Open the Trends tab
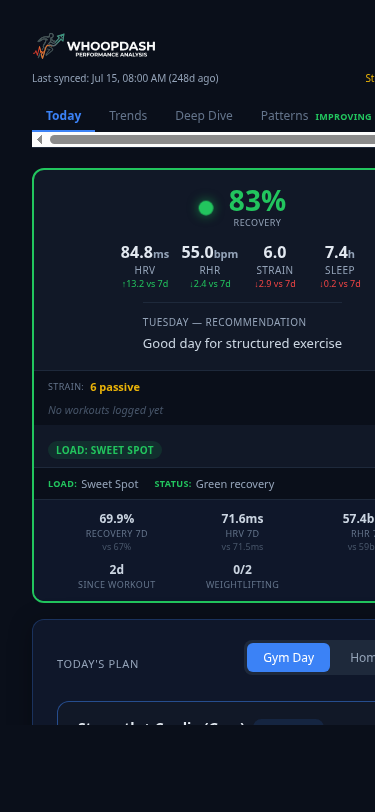This screenshot has height=812, width=375. pyautogui.click(x=128, y=115)
